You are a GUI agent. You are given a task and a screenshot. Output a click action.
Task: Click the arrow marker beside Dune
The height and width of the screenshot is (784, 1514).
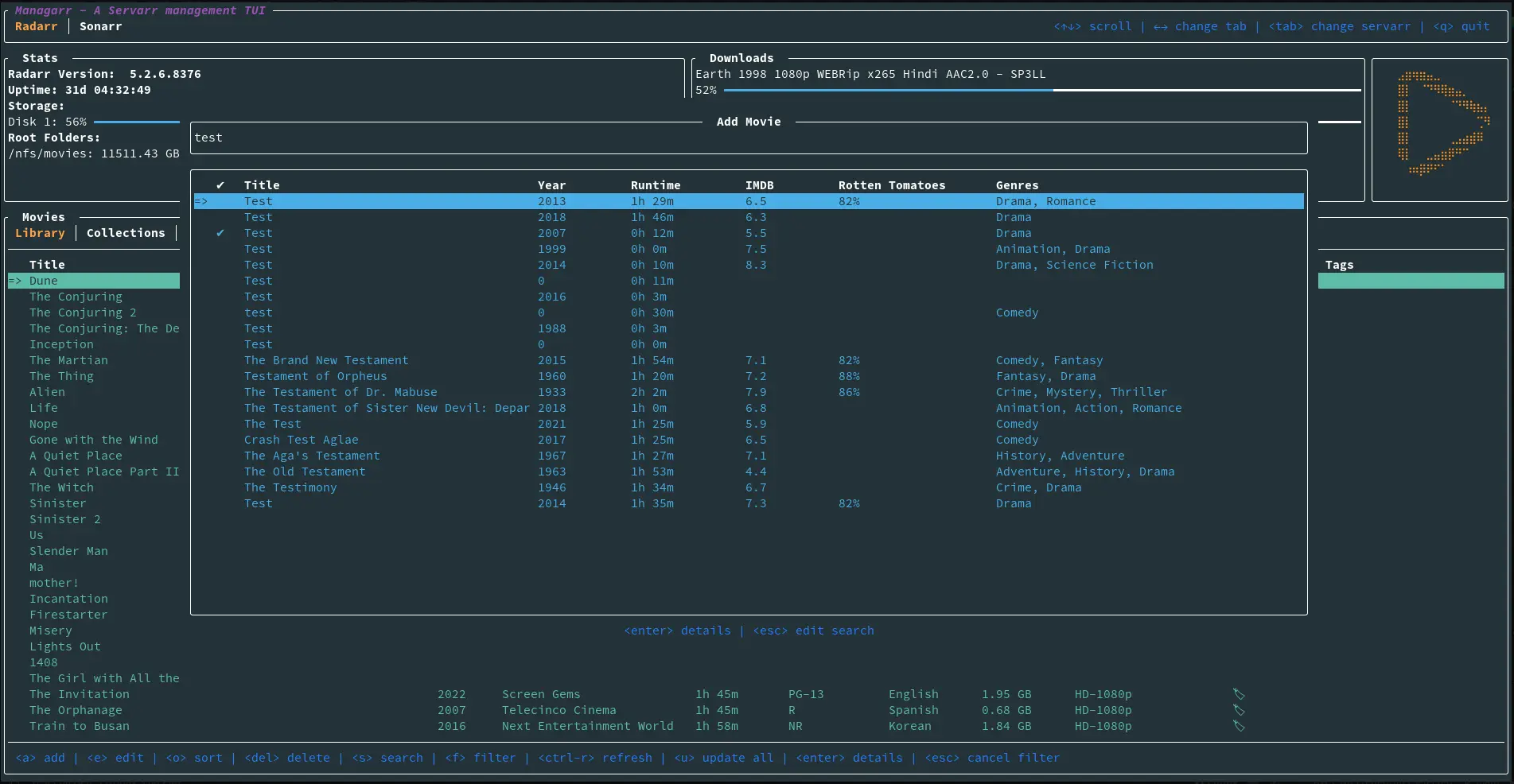(16, 281)
